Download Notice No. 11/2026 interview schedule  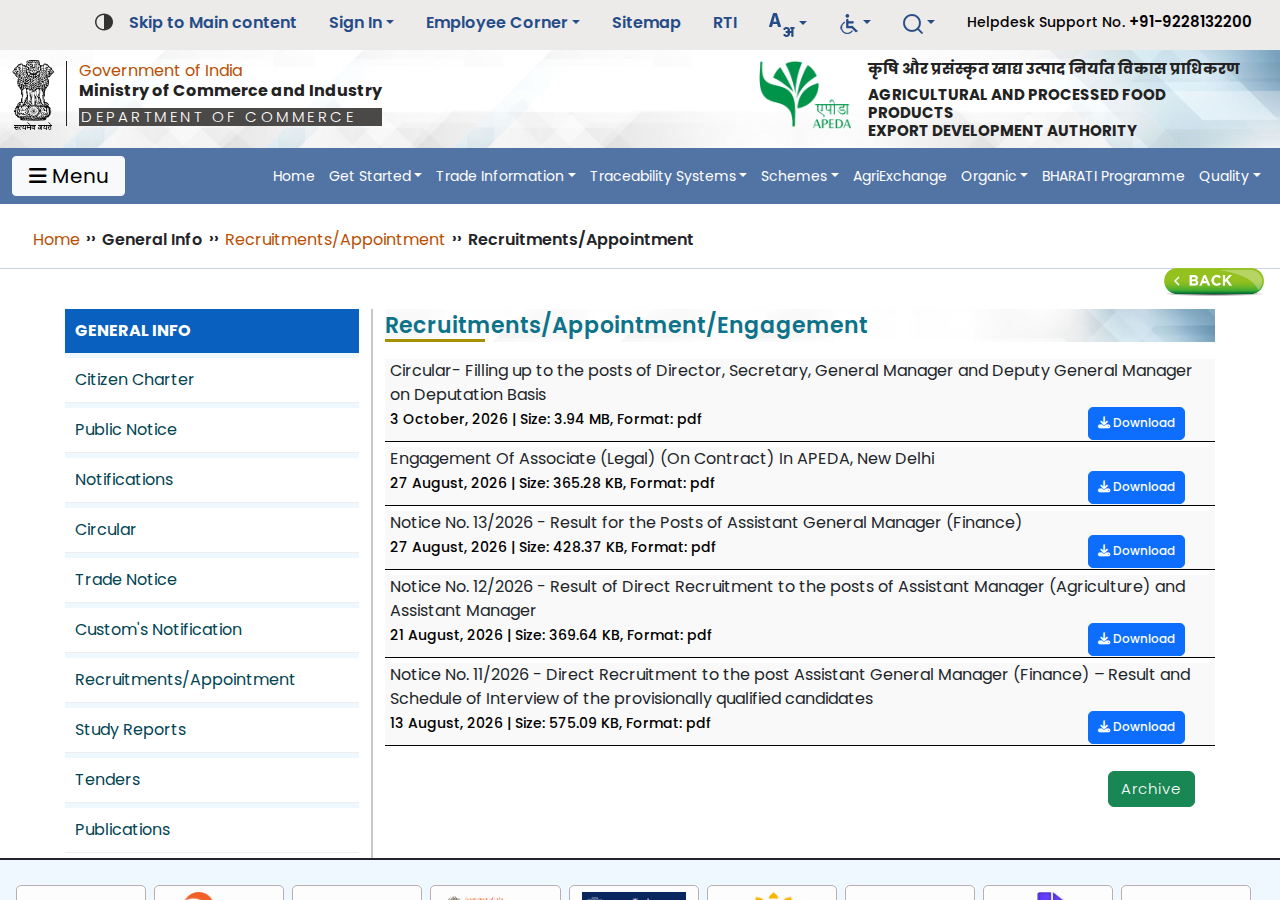tap(1136, 727)
